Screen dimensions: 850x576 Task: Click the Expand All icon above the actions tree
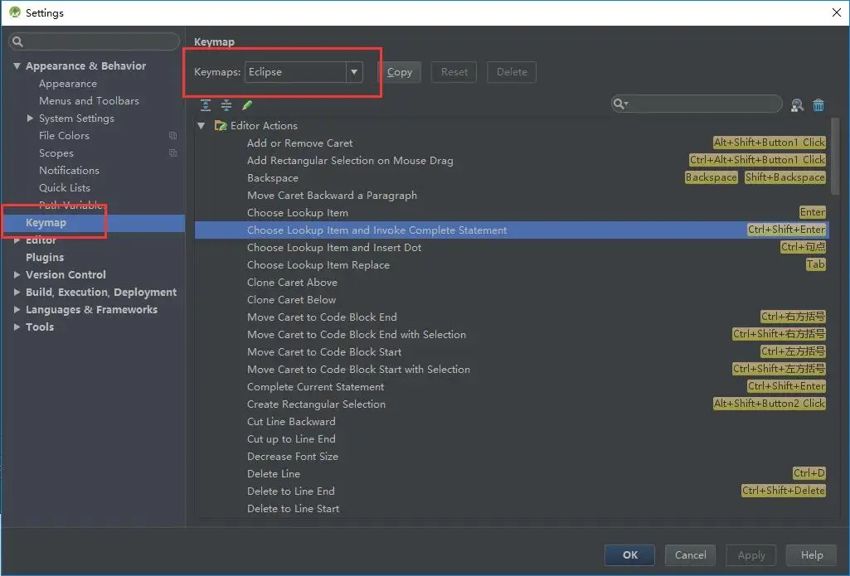[x=205, y=105]
